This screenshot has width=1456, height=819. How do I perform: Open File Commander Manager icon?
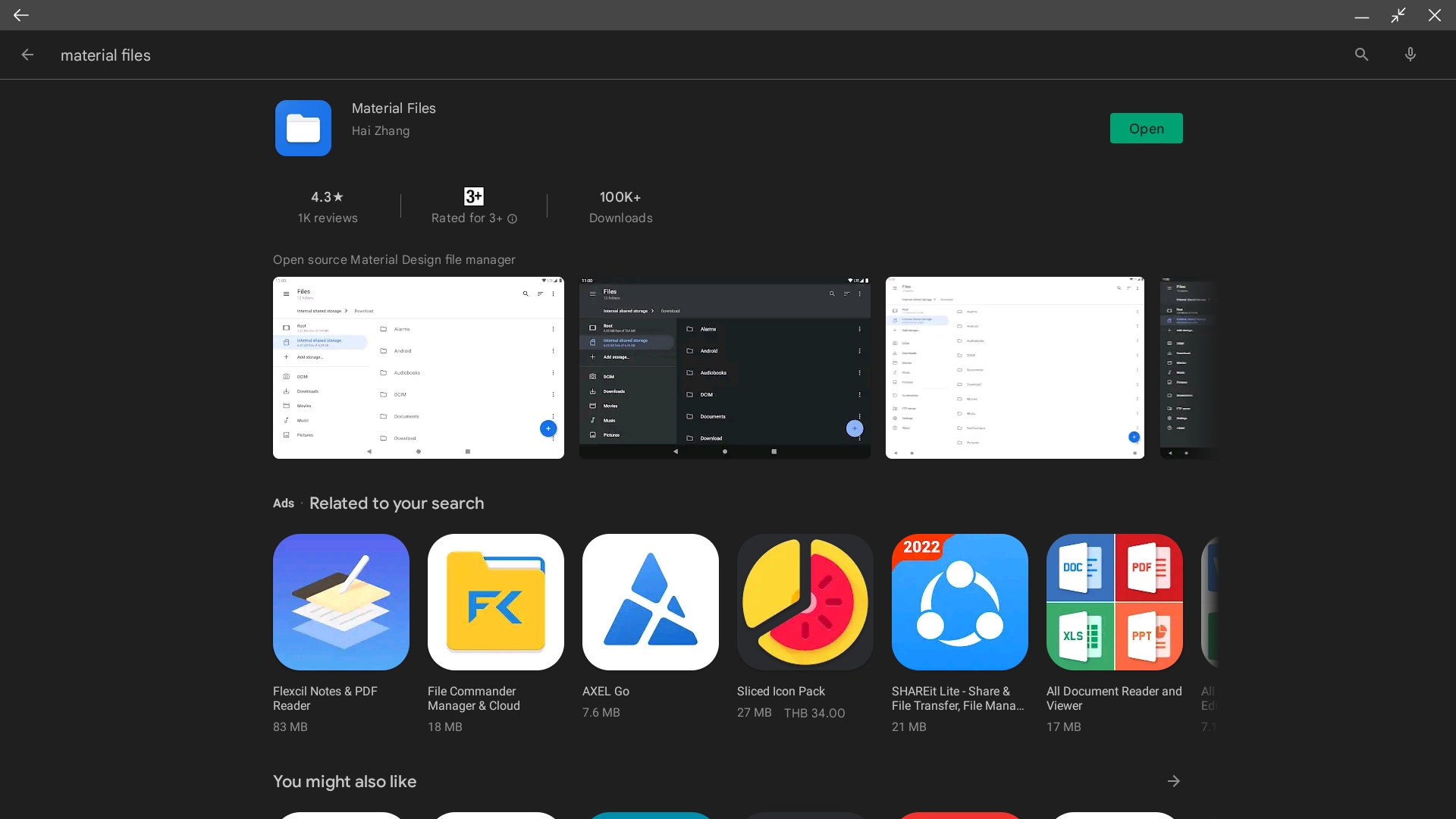(x=496, y=602)
